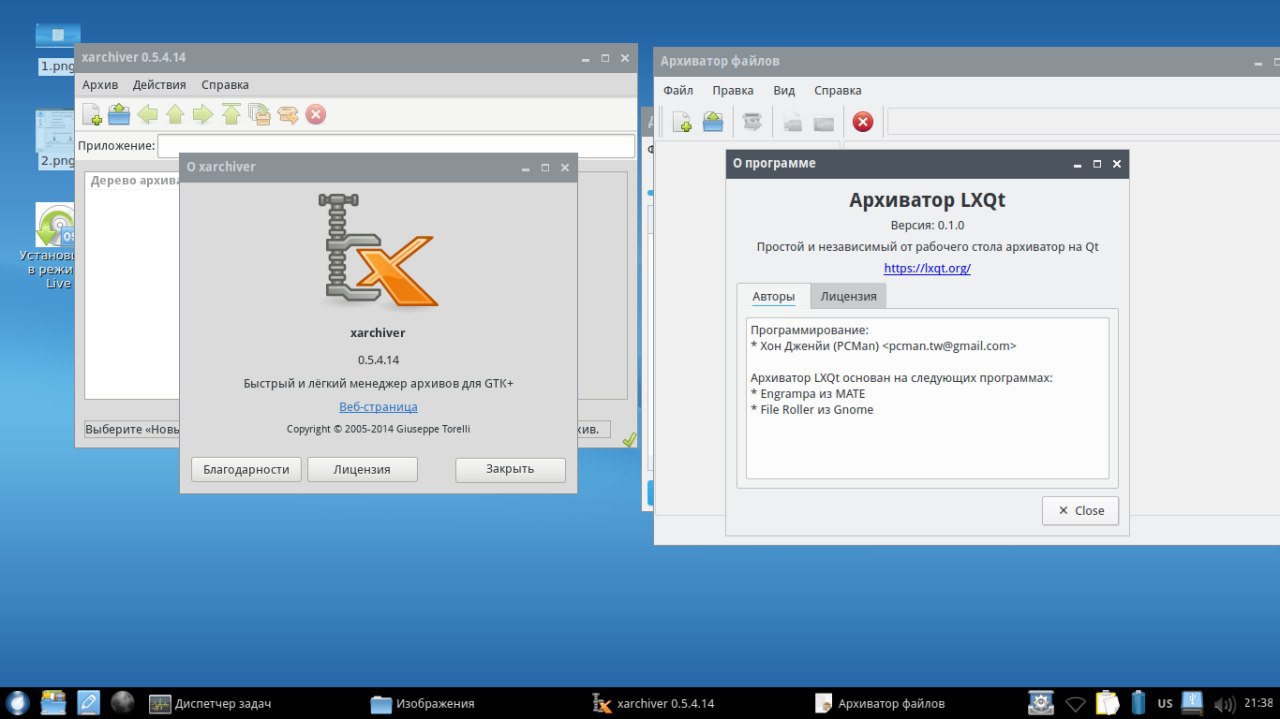Click the Copyright Giuseppe Torelli text
Screen dimensions: 1280x719
tap(378, 429)
